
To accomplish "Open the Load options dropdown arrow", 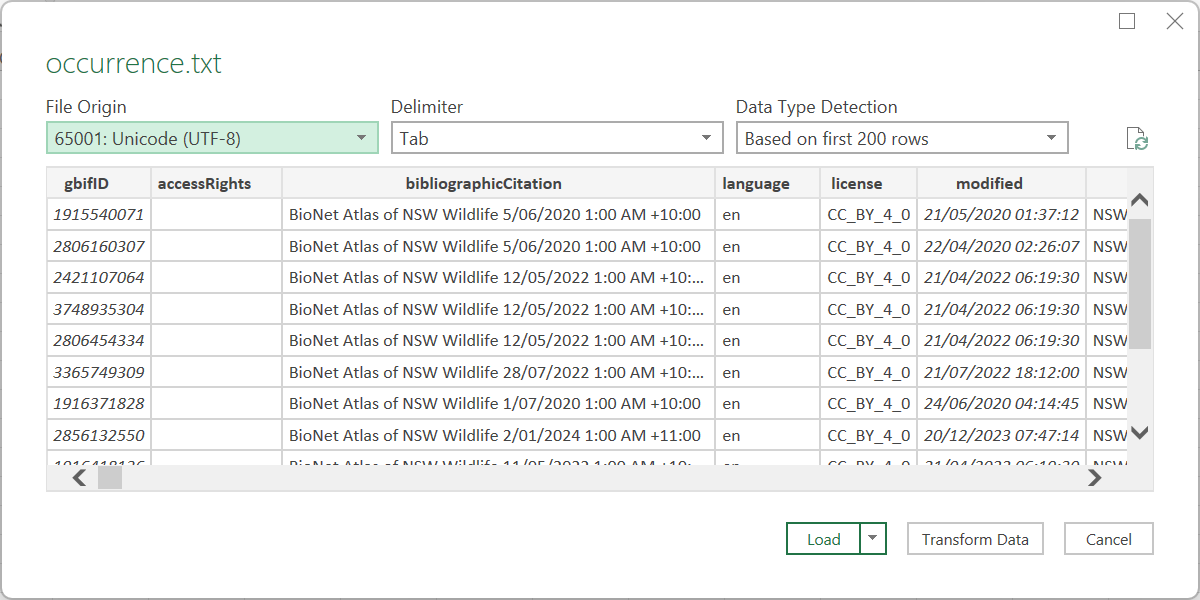I will pos(873,539).
